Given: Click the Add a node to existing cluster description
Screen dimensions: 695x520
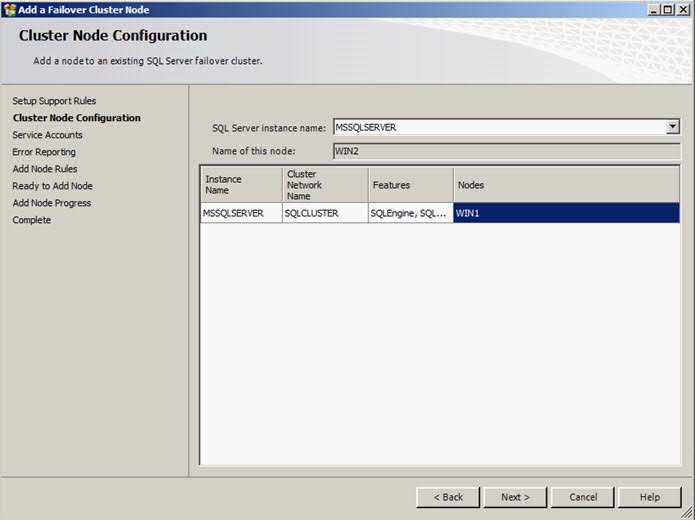Looking at the screenshot, I should coord(148,61).
